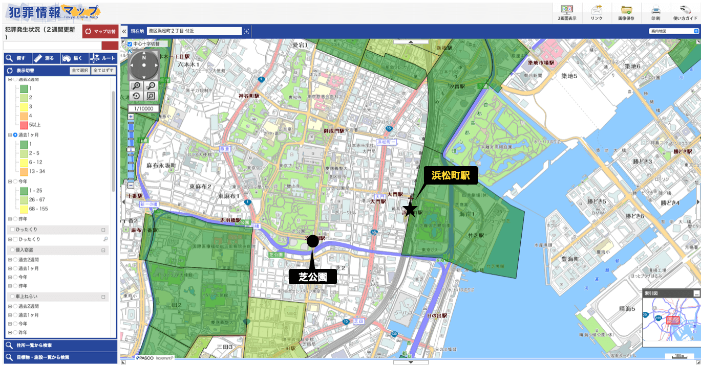Viewport: 703px width, 367px height.
Task: Click the zoom-in magnifier under the compass
Action: click(x=137, y=86)
